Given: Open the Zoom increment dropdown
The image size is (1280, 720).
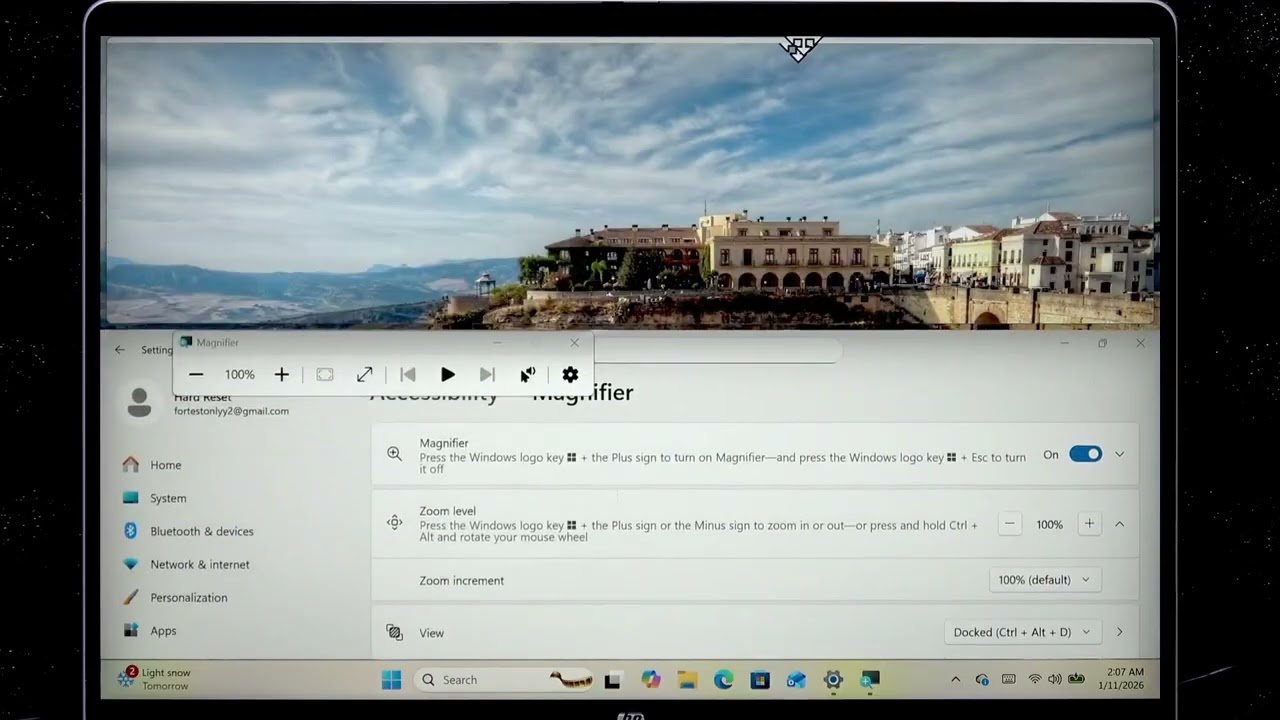Looking at the screenshot, I should click(1044, 580).
